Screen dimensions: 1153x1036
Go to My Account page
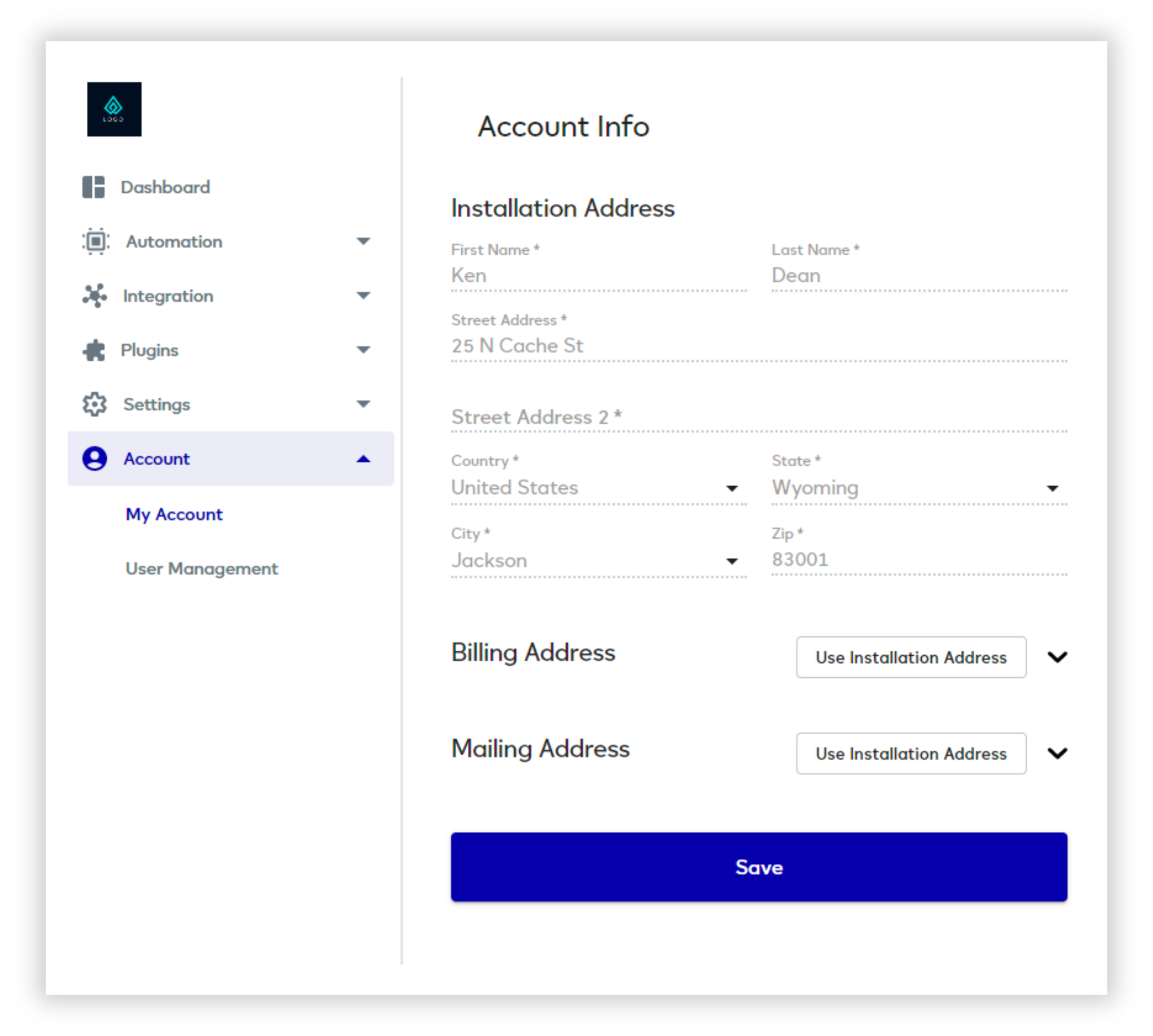[174, 514]
